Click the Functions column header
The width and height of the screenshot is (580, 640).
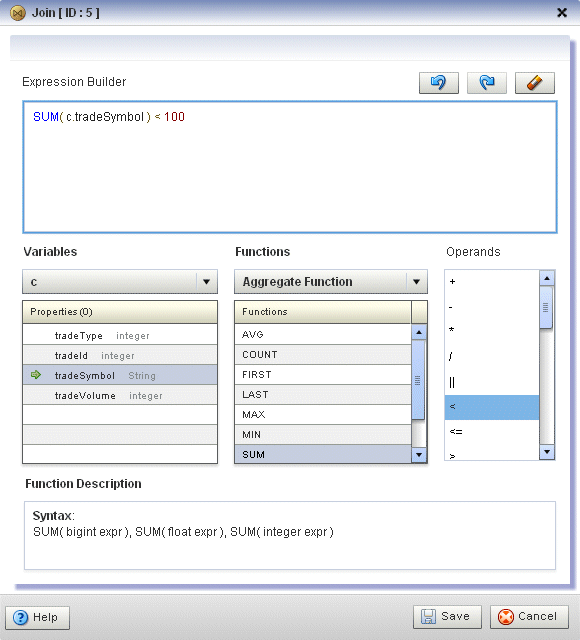coord(322,312)
